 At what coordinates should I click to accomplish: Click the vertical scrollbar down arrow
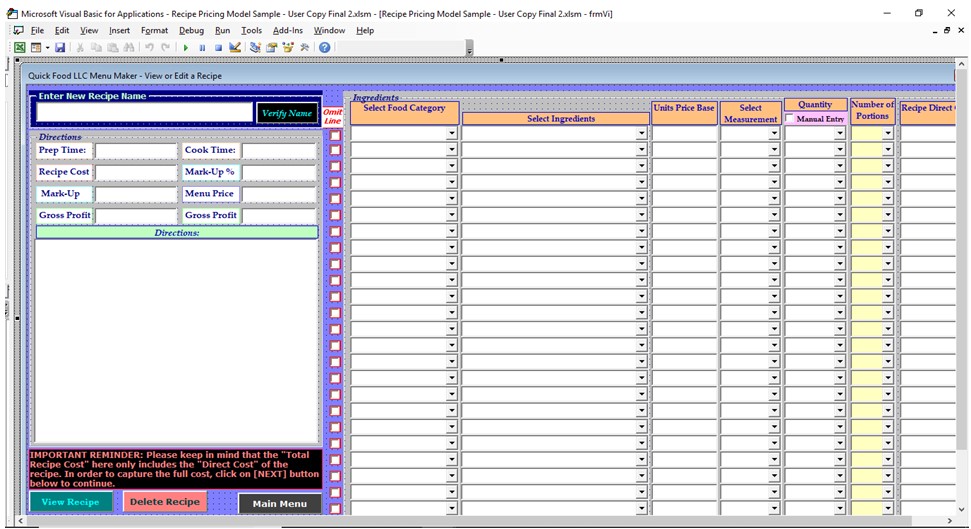tap(961, 508)
